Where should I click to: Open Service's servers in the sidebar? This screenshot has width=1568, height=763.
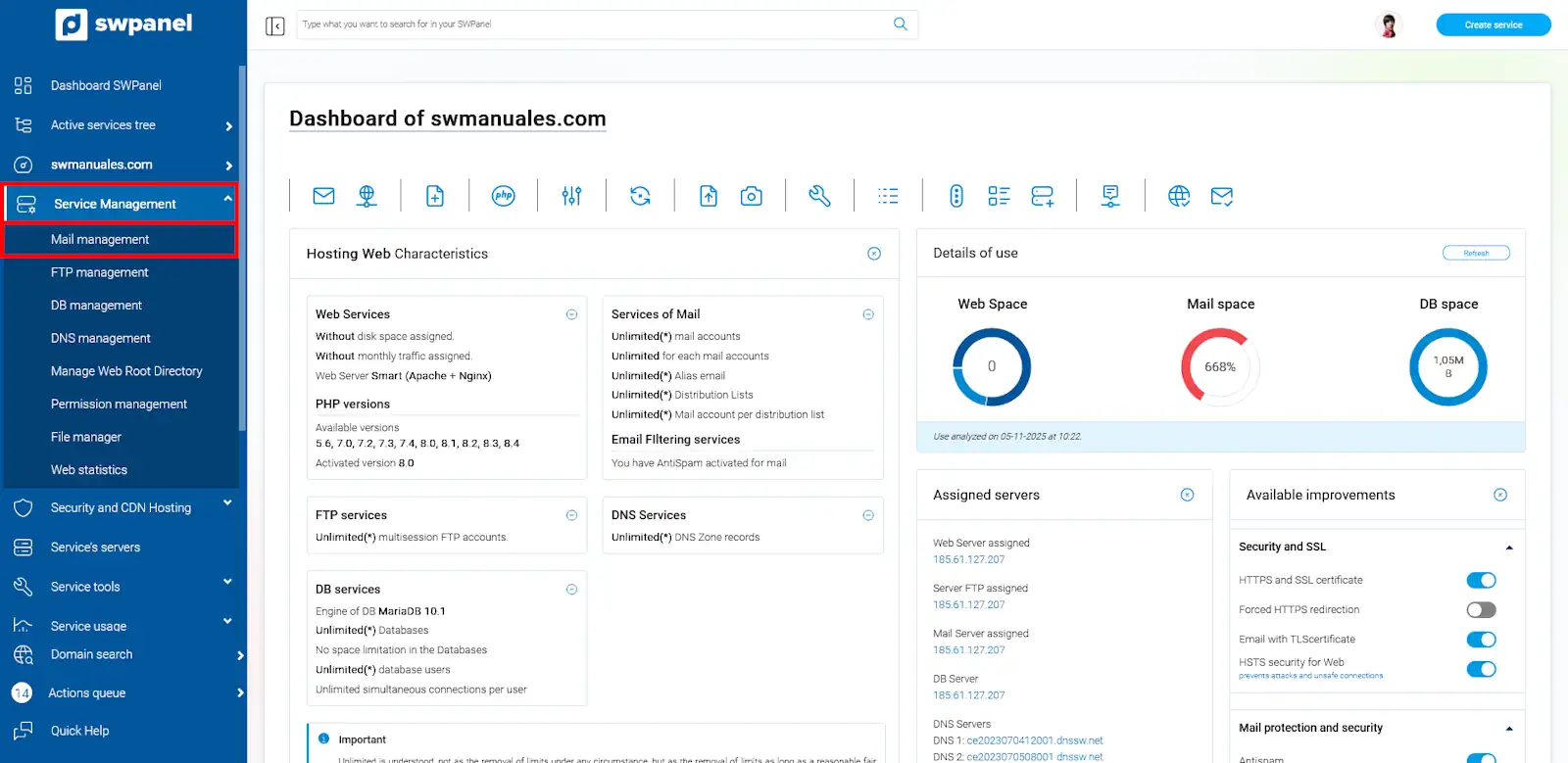coord(95,547)
